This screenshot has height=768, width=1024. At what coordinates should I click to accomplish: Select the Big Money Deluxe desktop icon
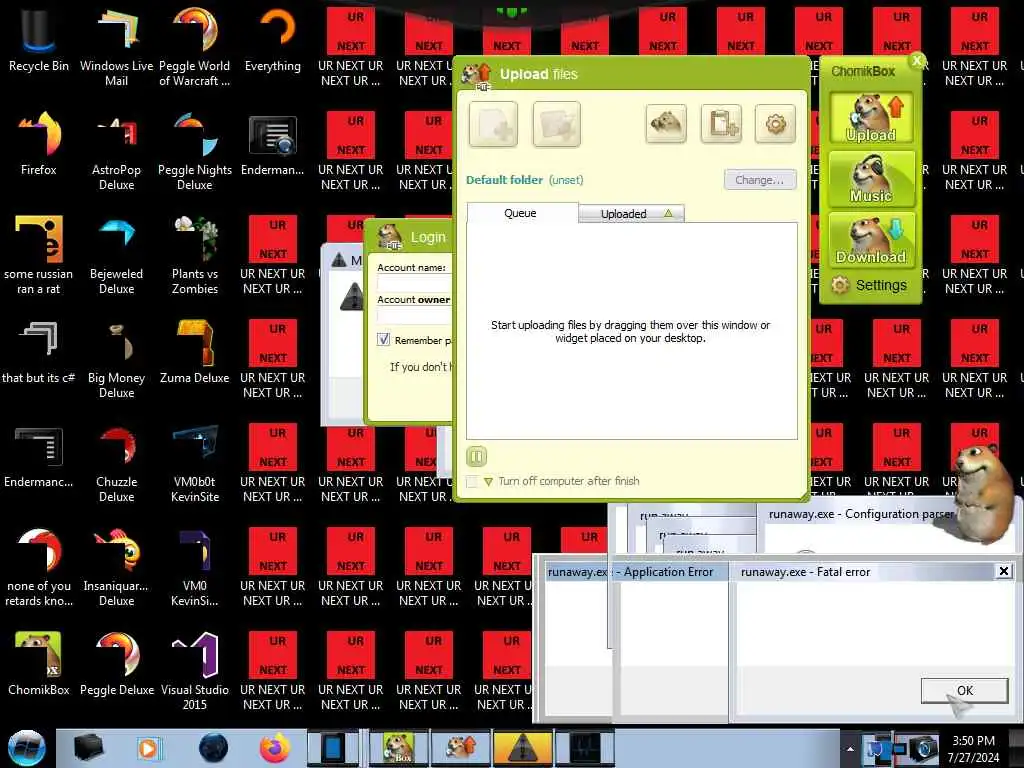pyautogui.click(x=116, y=359)
